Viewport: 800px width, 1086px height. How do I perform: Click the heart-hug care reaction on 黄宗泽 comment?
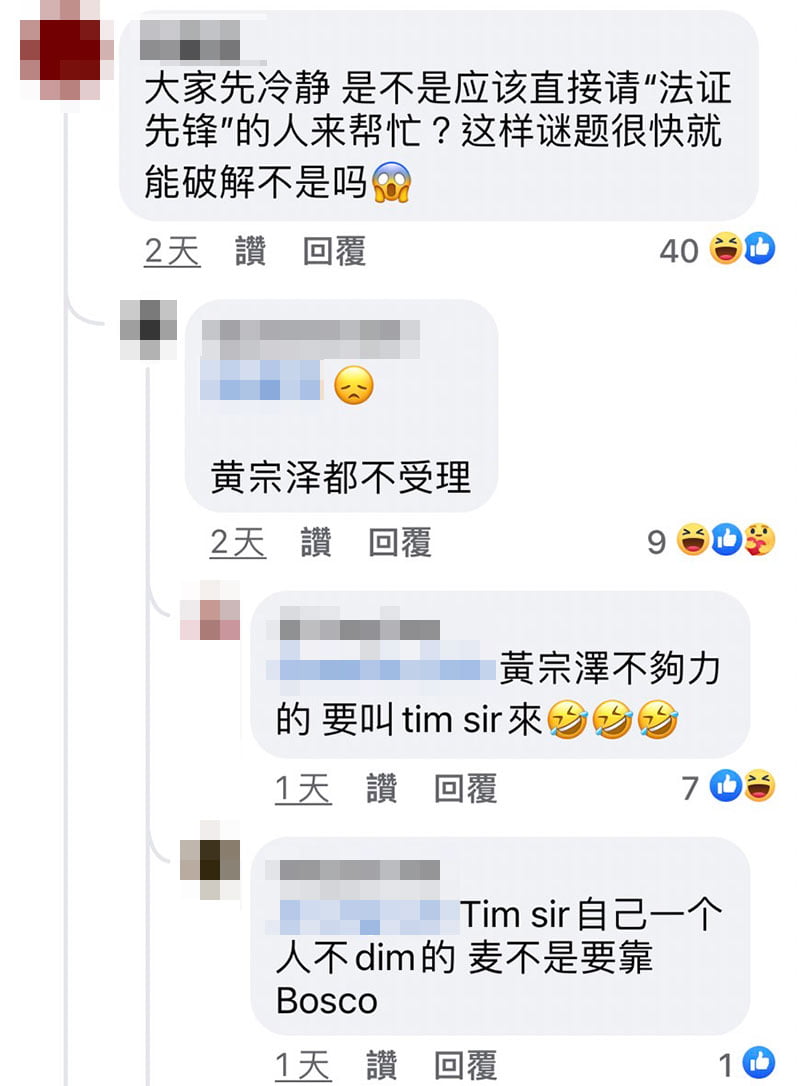pos(760,540)
